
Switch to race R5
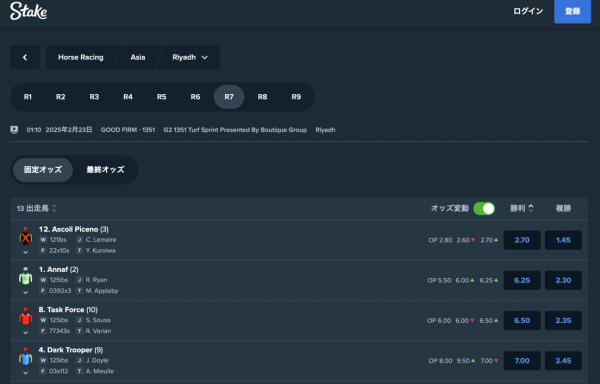point(161,97)
